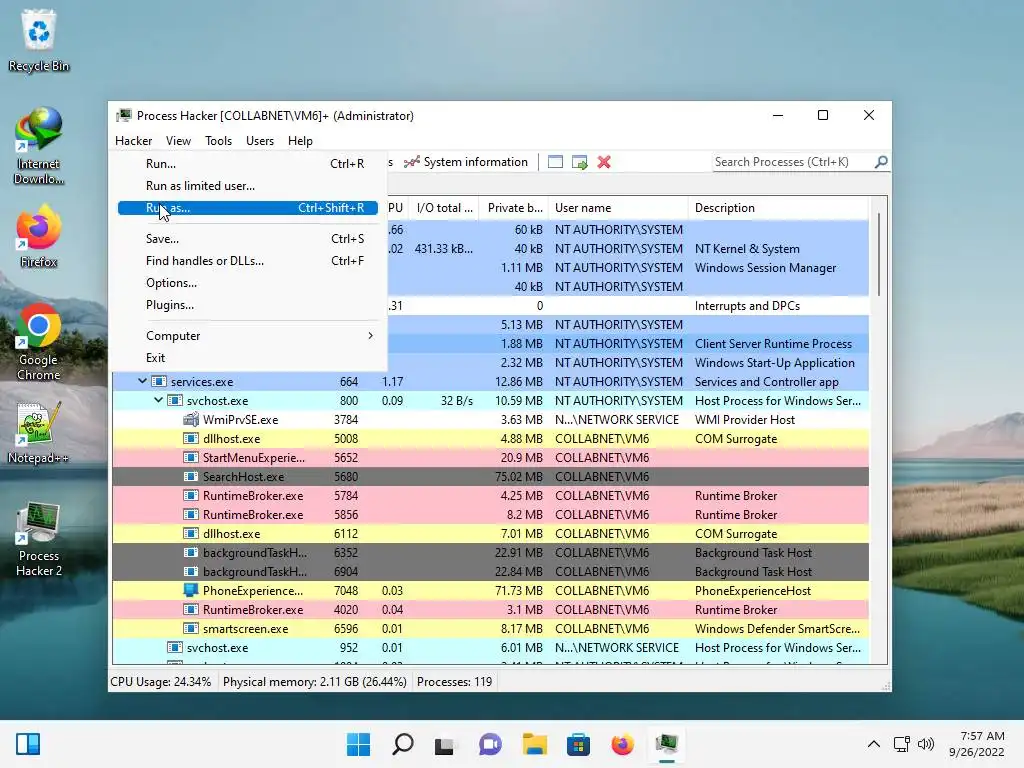Viewport: 1024px width, 768px height.
Task: Open the View menu
Action: coord(178,140)
